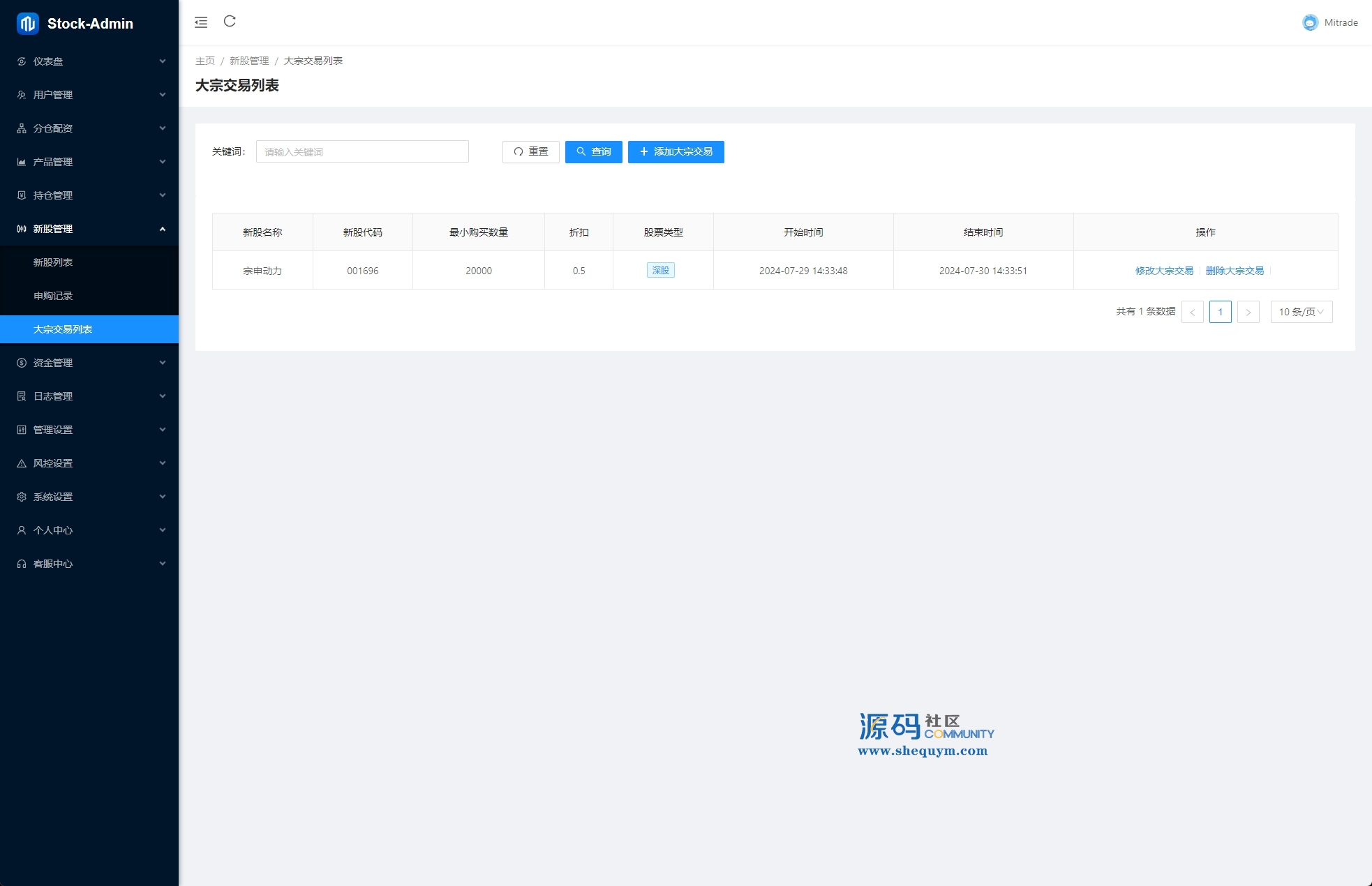Click the 添加大宗交易 button
This screenshot has width=1372, height=886.
tap(676, 152)
